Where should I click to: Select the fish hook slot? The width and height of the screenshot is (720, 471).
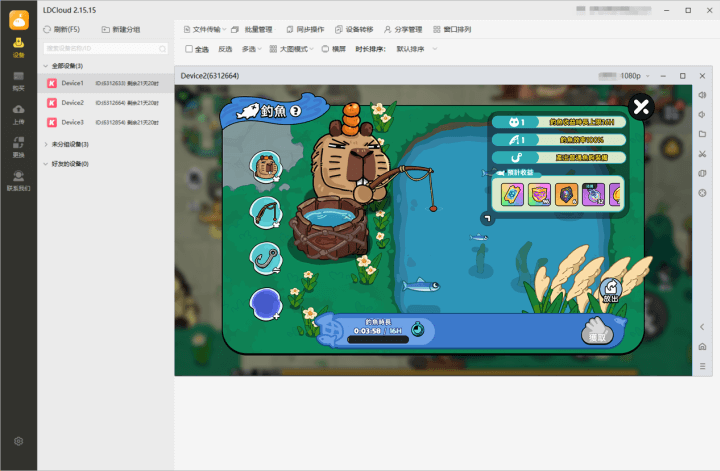click(266, 258)
